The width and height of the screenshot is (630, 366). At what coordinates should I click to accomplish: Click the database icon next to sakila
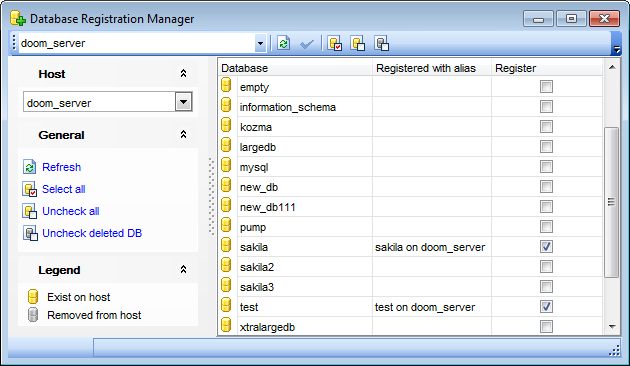click(226, 245)
